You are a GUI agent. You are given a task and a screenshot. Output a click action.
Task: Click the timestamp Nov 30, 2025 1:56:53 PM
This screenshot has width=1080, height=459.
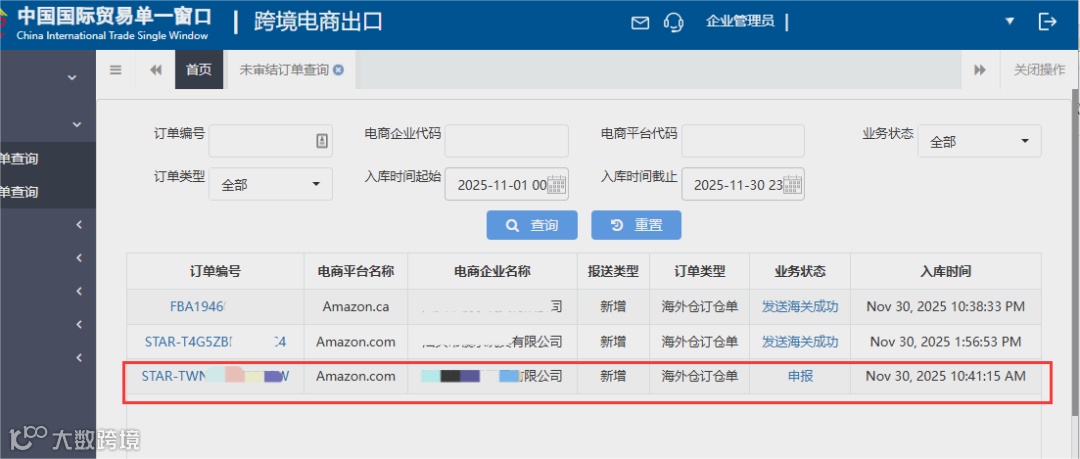point(946,341)
